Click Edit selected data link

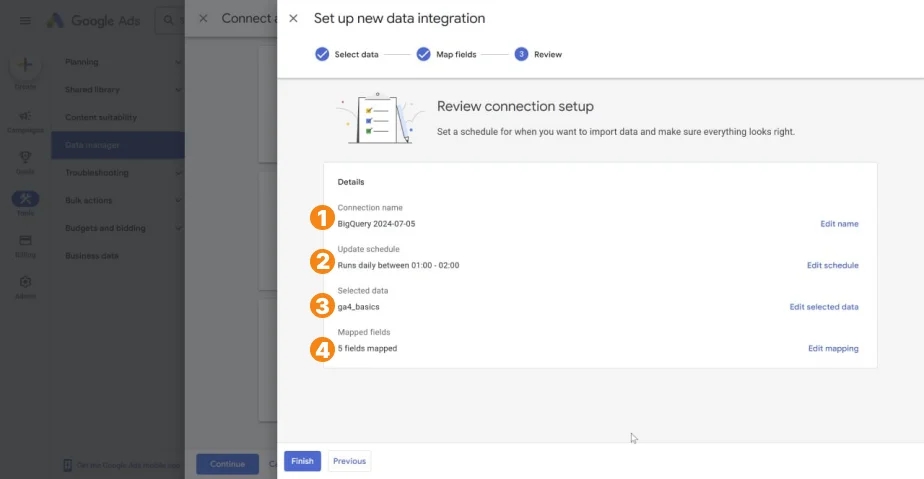point(824,307)
